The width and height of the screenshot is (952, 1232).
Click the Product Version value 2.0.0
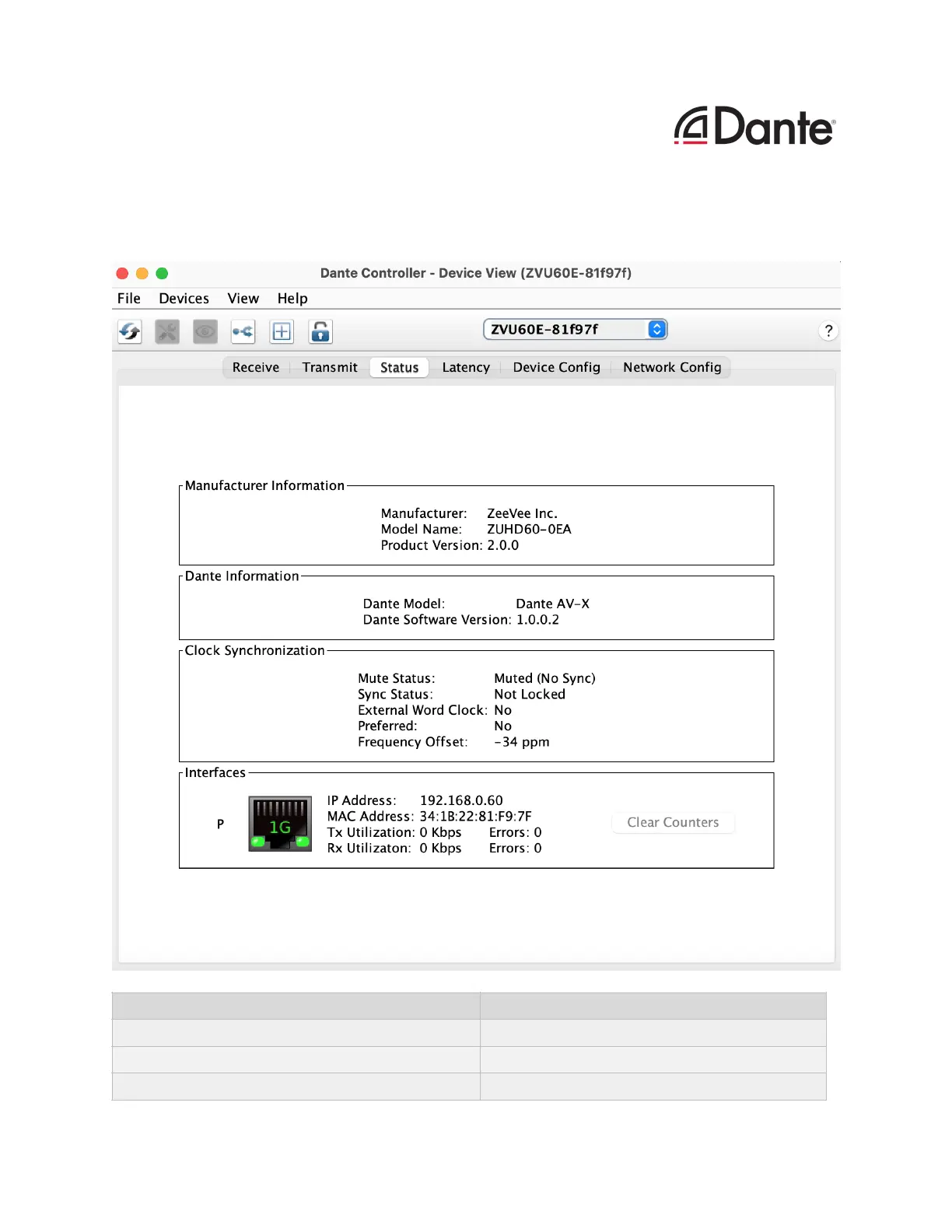(502, 545)
